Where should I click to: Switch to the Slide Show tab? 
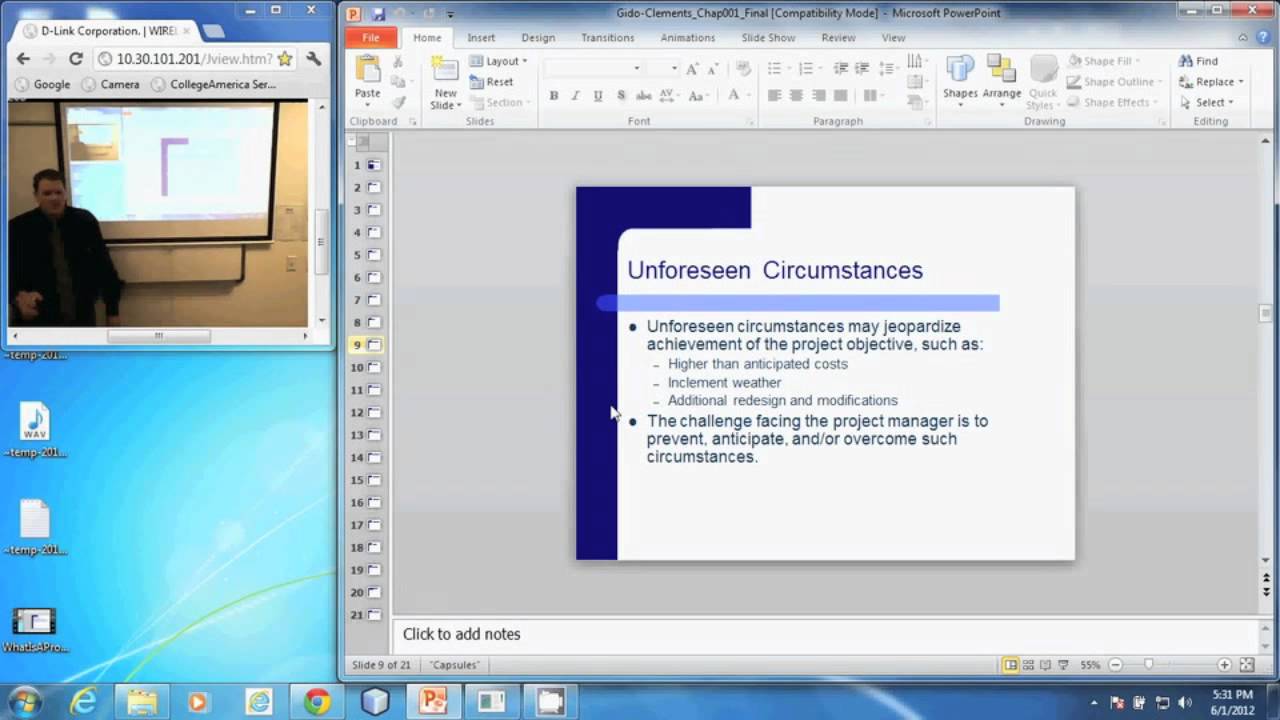pos(768,38)
